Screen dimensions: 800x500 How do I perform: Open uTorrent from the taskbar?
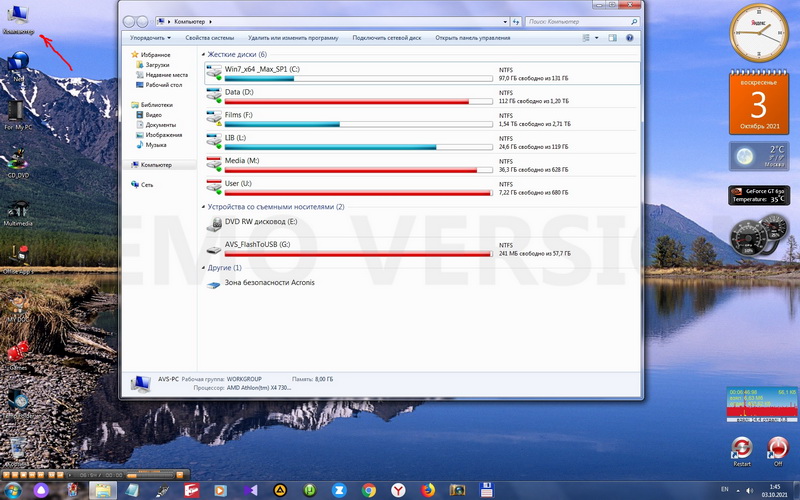310,490
